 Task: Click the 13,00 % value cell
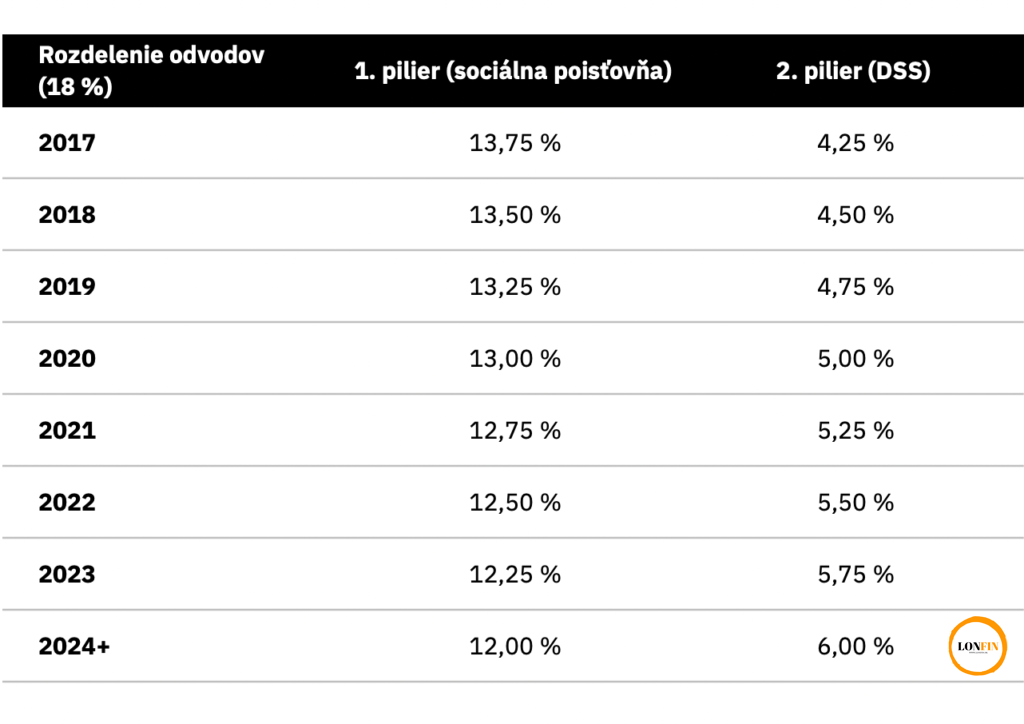pyautogui.click(x=515, y=358)
